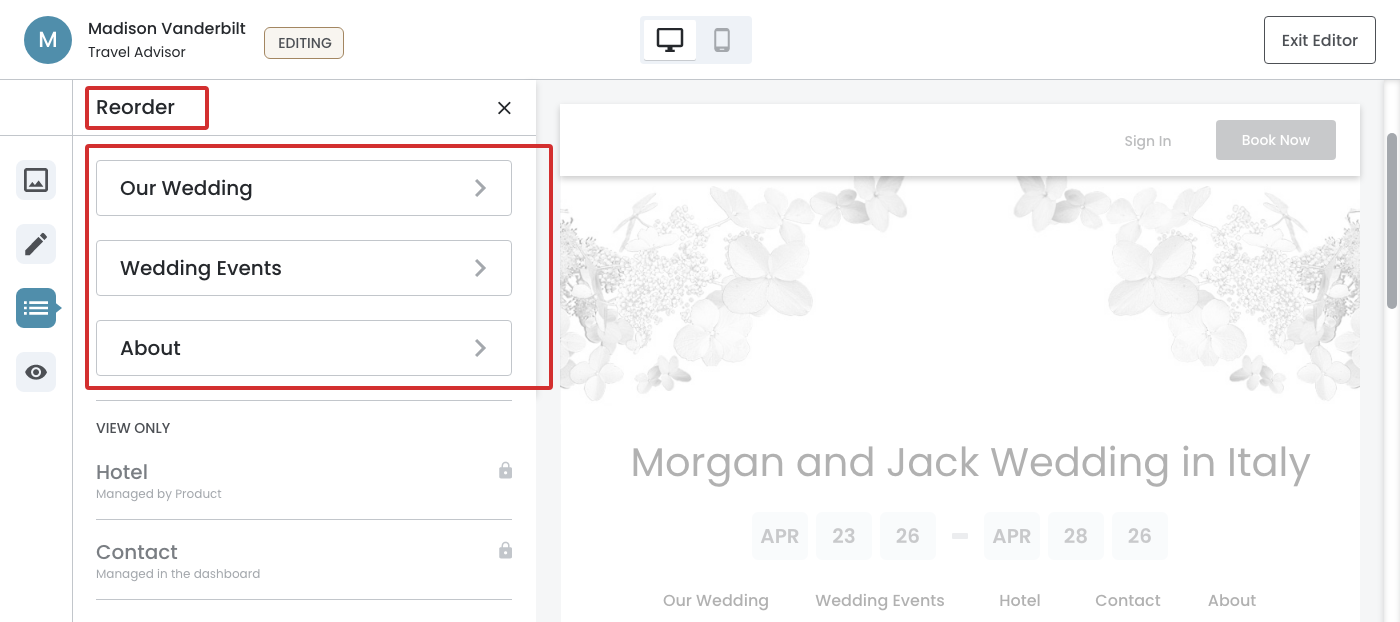
Task: Click the lock icon beside Contact
Action: [x=505, y=550]
